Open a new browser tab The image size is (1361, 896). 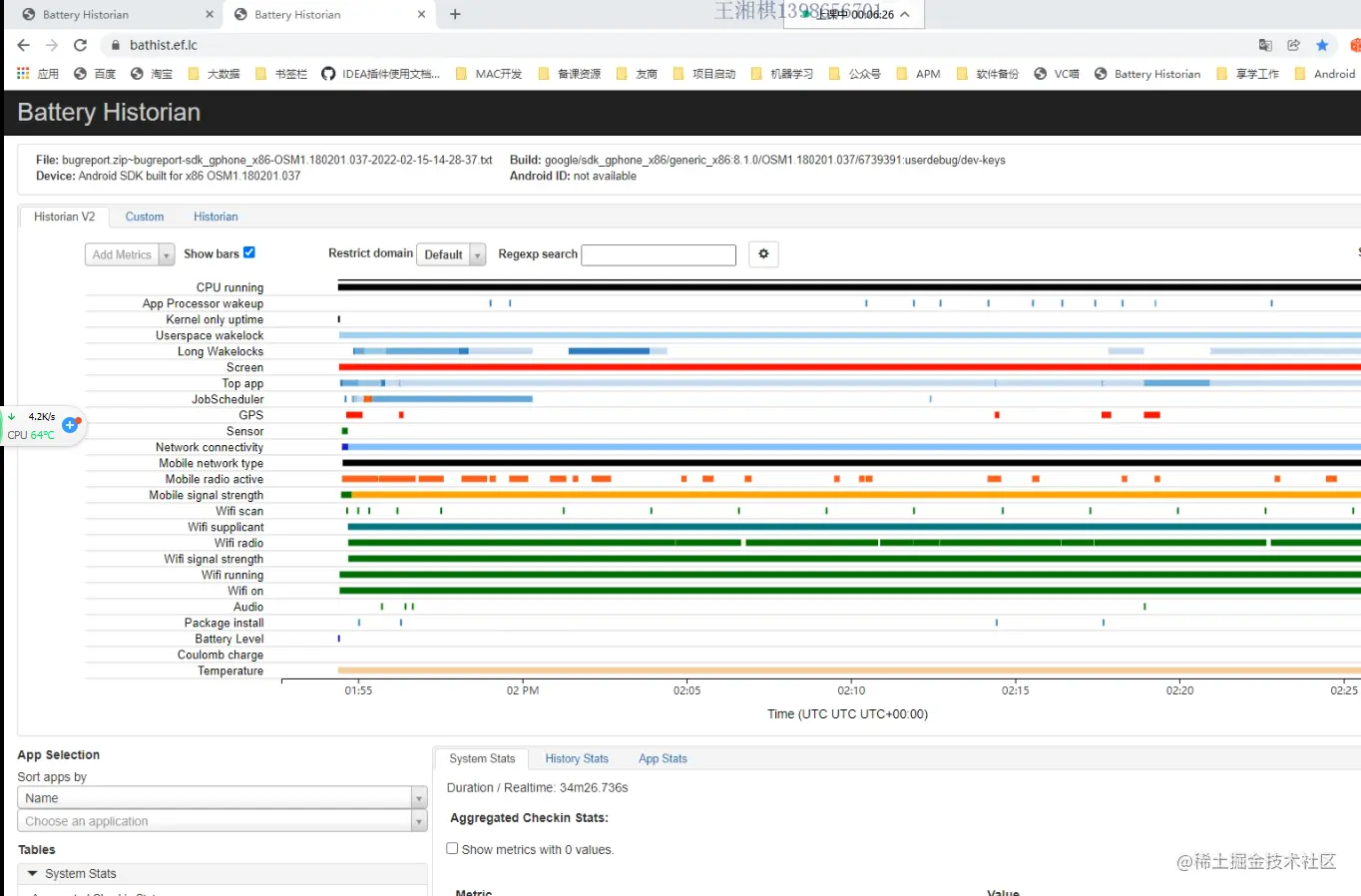(x=455, y=14)
